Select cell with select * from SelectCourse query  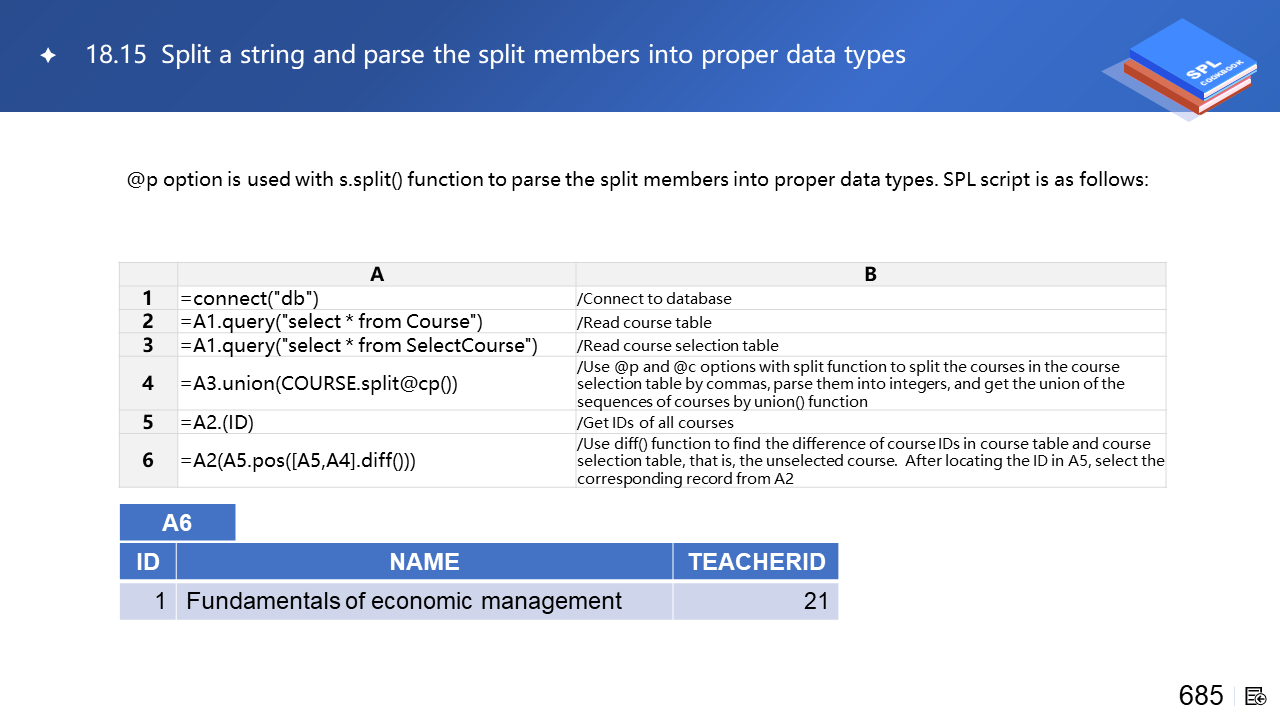click(377, 345)
